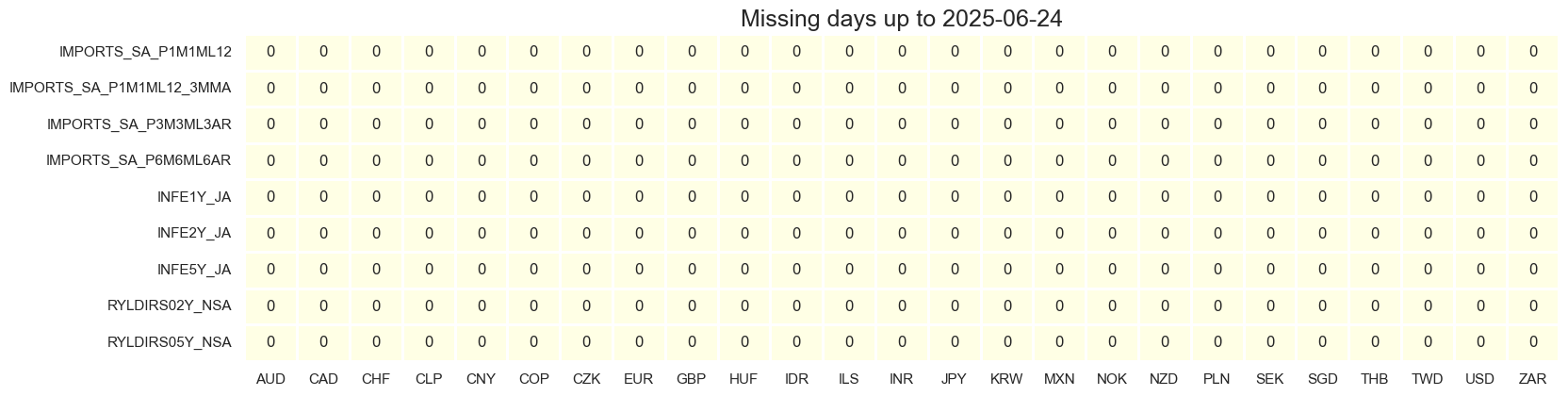
Task: Select the IMPORTS_SA_P6M6ML6AR row label
Action: click(139, 160)
